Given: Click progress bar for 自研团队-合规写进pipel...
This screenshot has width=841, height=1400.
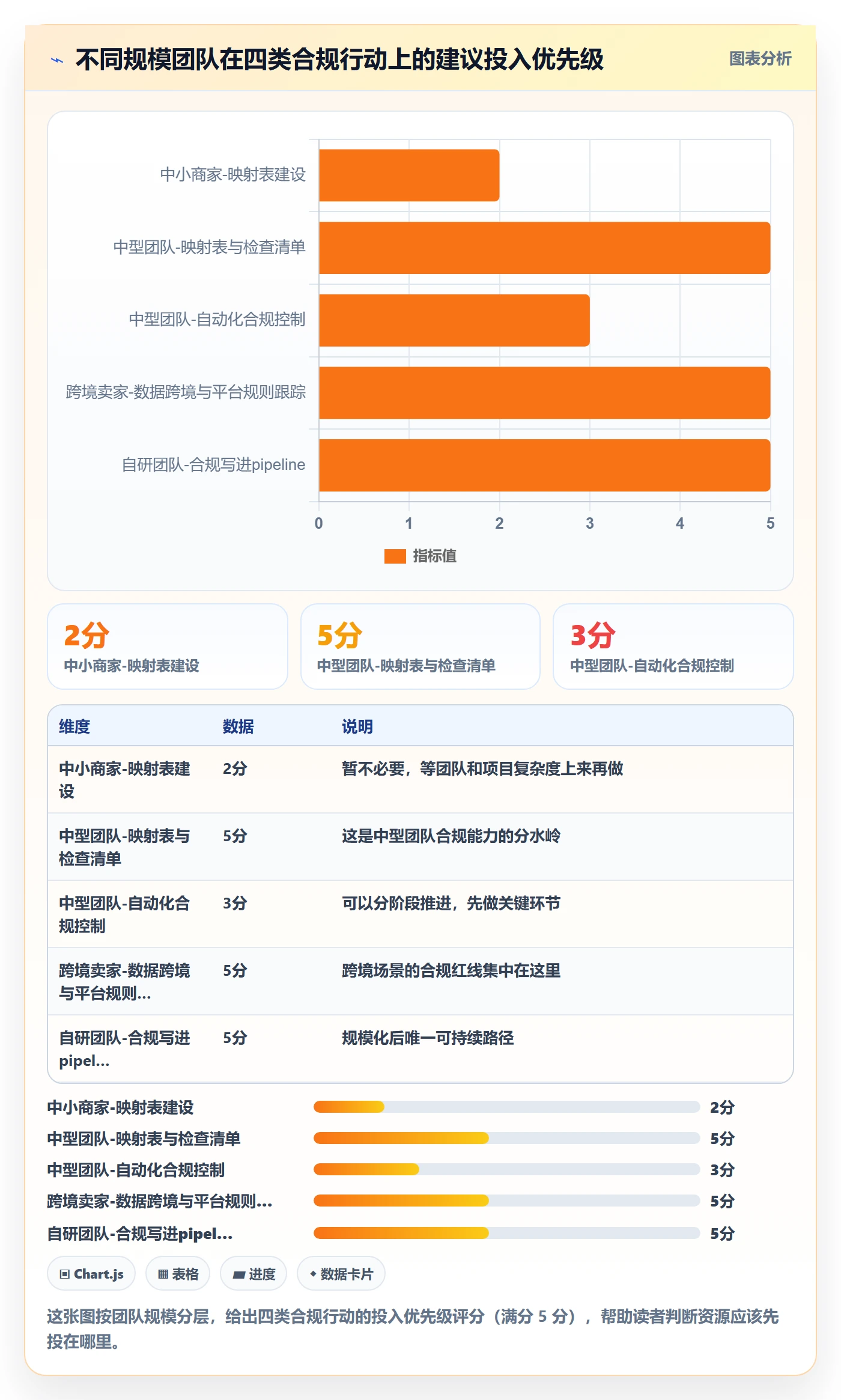Looking at the screenshot, I should [x=506, y=1233].
